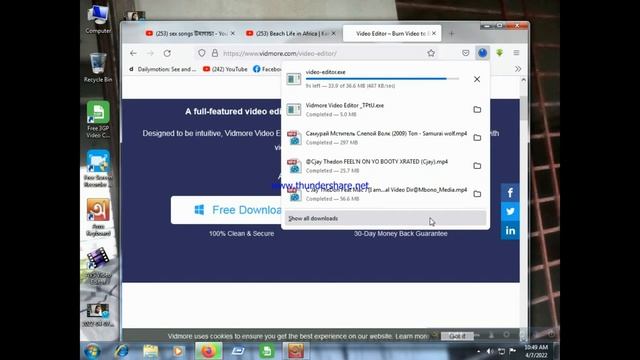Open Dailymotion bookmark
Image resolution: width=640 pixels, height=360 pixels.
click(162, 69)
